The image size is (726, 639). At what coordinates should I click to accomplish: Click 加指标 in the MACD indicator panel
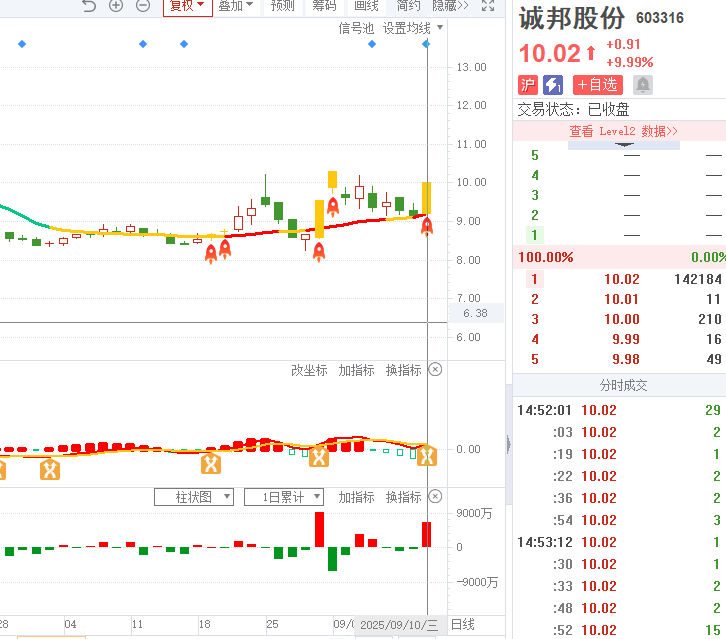[356, 370]
